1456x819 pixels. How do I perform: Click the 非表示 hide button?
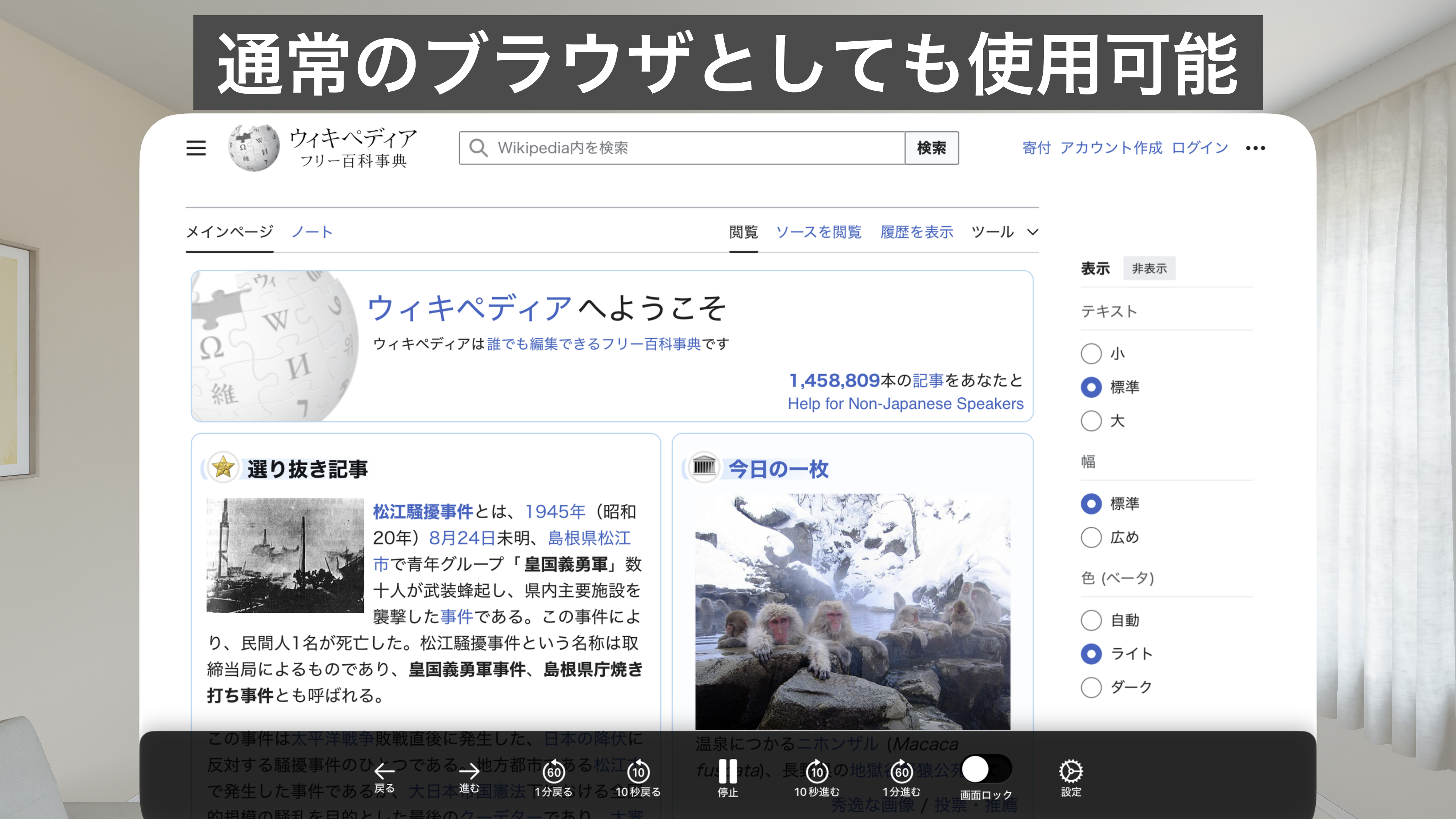pos(1149,268)
